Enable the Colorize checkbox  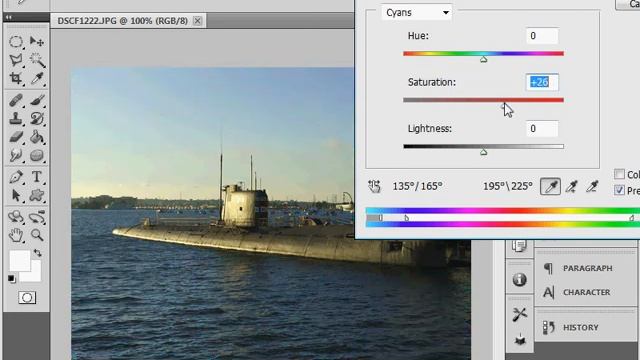click(619, 174)
